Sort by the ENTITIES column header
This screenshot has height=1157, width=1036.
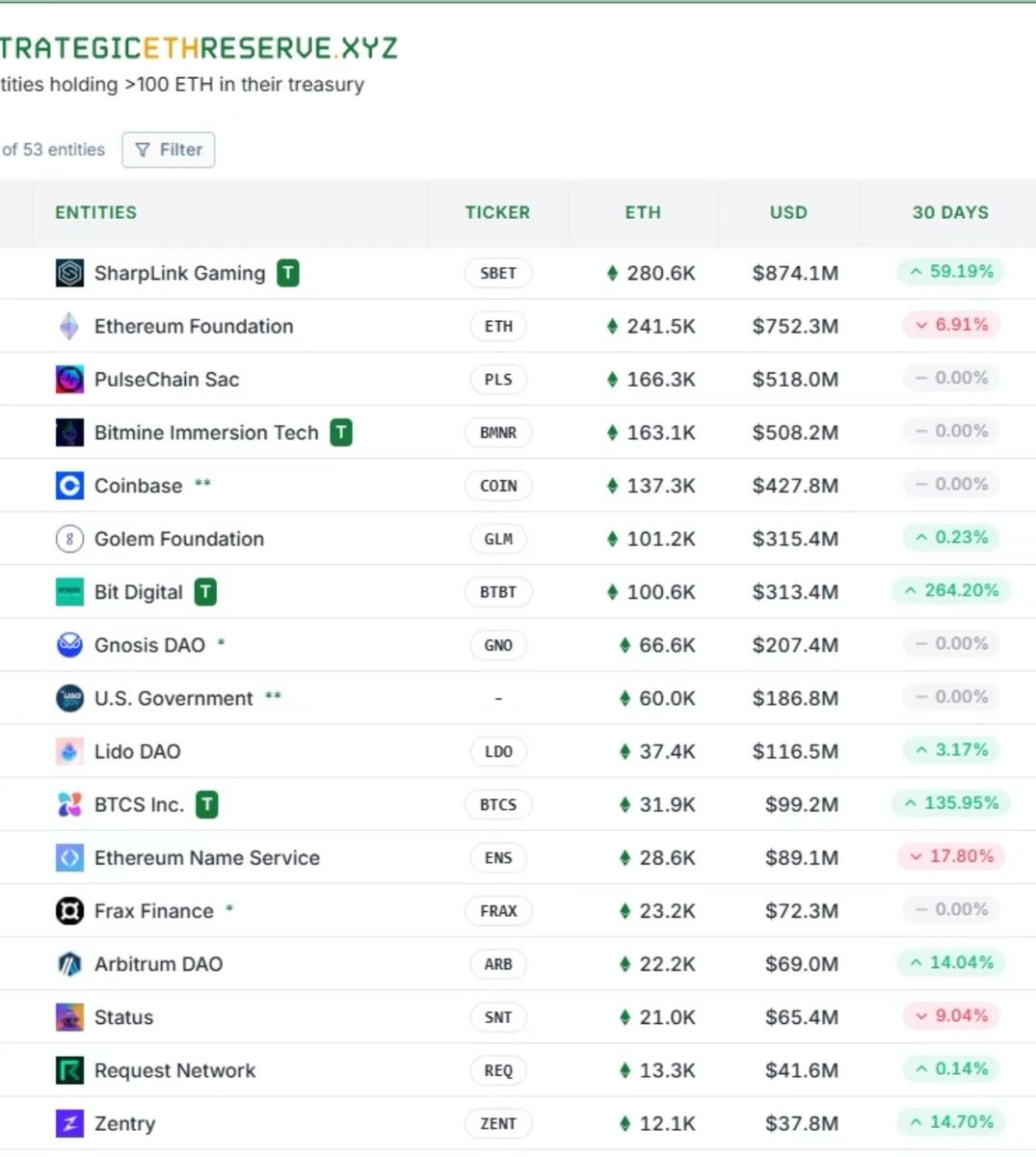tap(95, 213)
